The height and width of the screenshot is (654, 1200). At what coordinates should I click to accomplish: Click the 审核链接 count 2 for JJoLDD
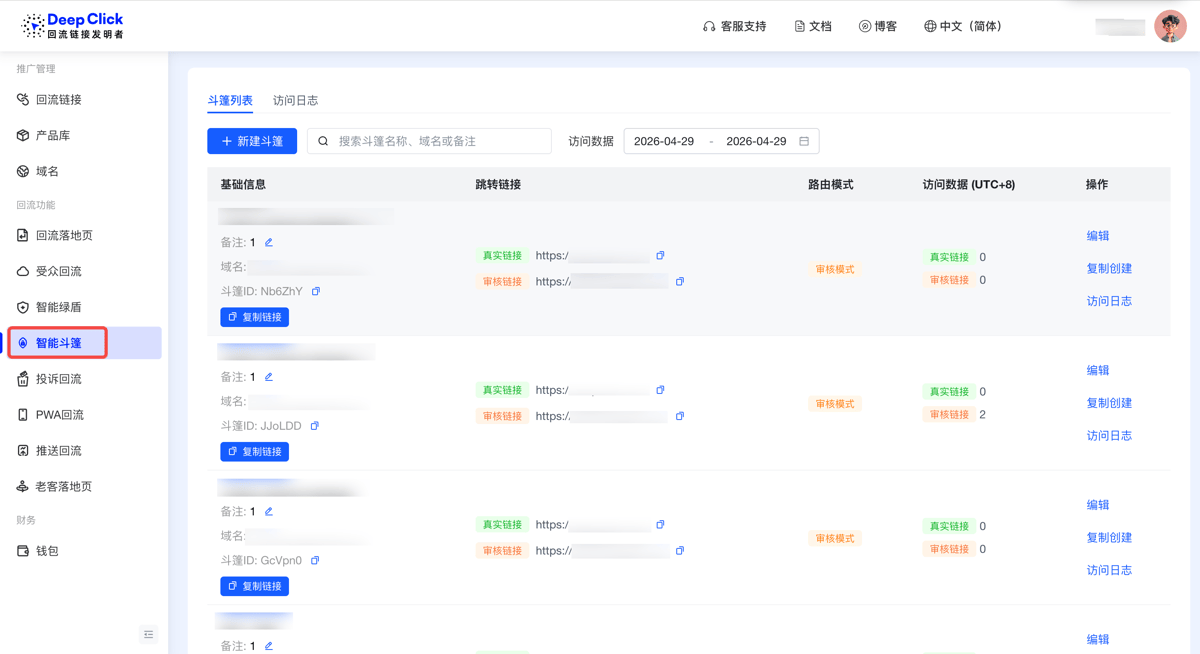[983, 414]
